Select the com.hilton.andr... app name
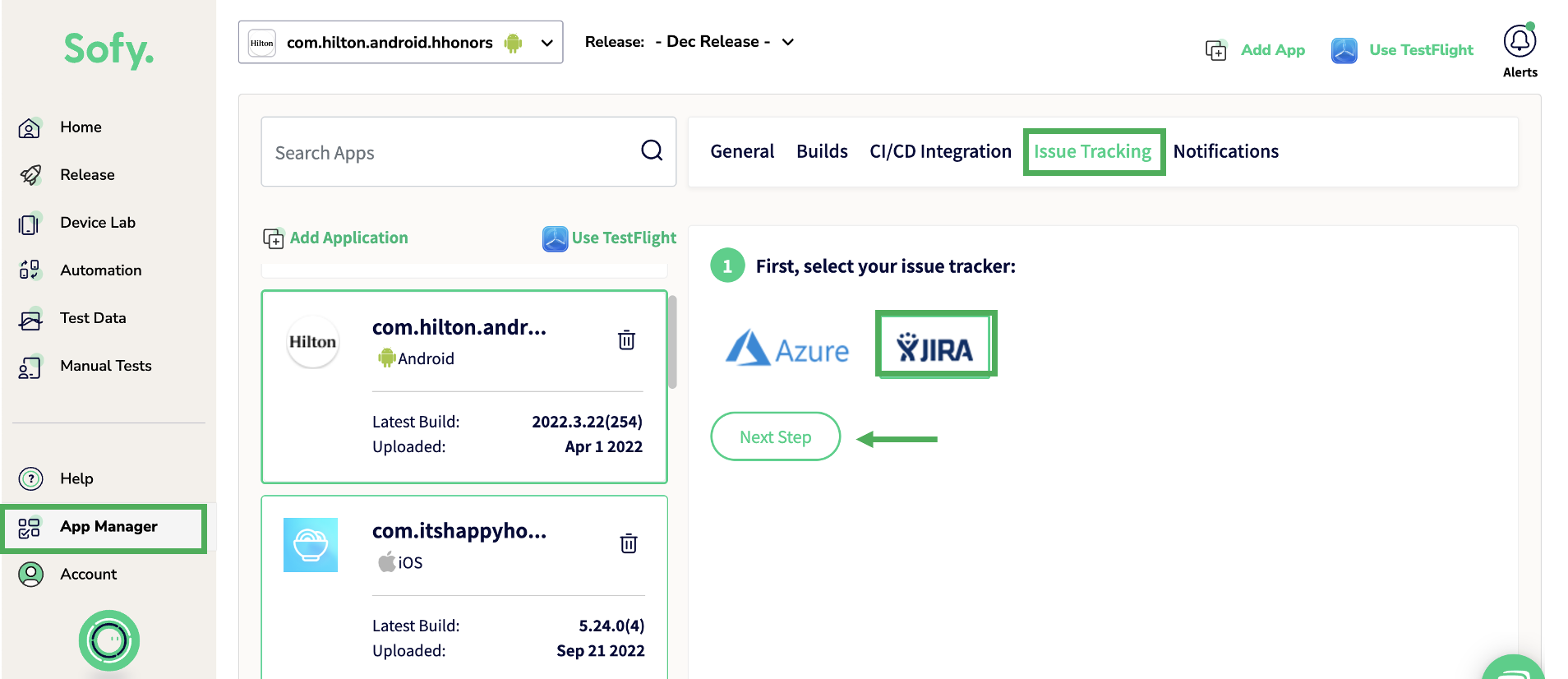Image resolution: width=1568 pixels, height=679 pixels. [x=459, y=327]
